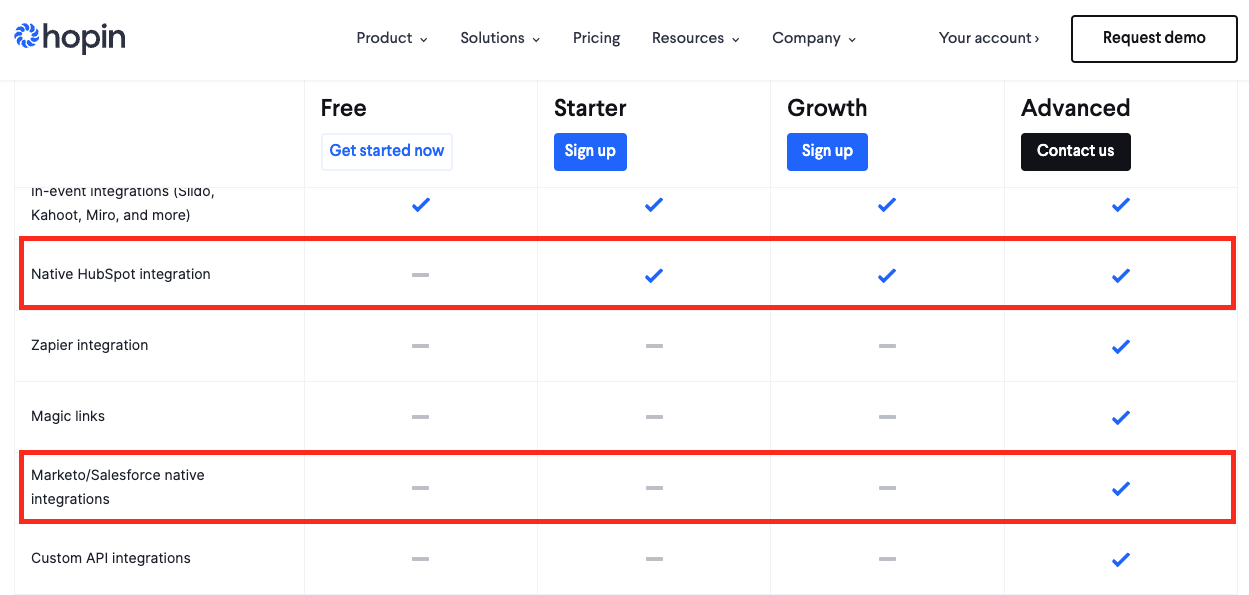Click the Advanced checkmark for Magic links
Image resolution: width=1249 pixels, height=595 pixels.
(x=1121, y=417)
